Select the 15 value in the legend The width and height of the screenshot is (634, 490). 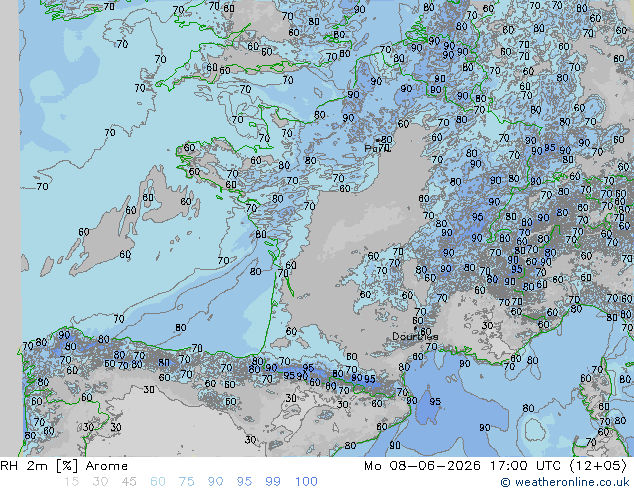[71, 482]
